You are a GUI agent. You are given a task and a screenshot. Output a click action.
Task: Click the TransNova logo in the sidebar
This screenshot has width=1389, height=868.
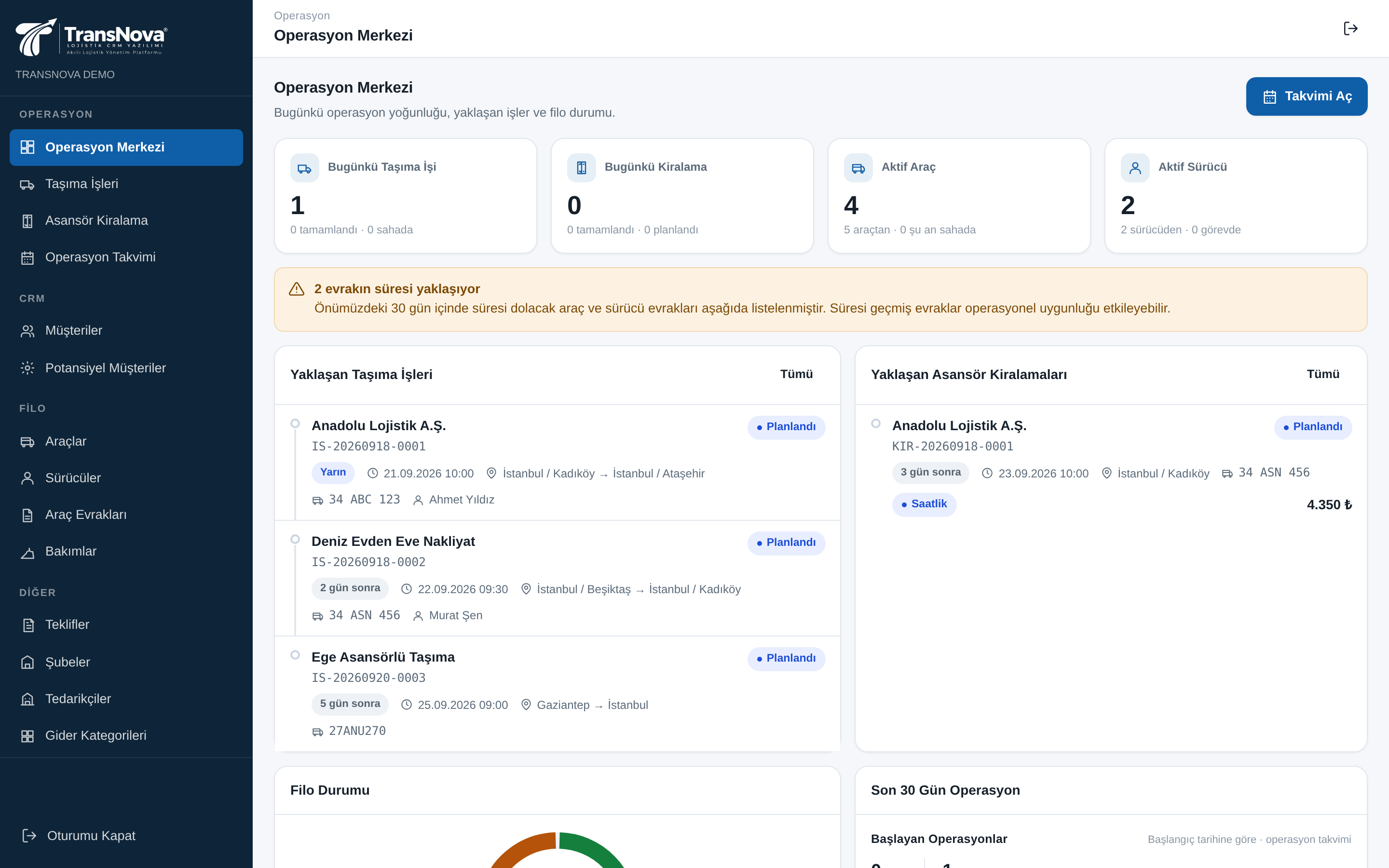92,37
